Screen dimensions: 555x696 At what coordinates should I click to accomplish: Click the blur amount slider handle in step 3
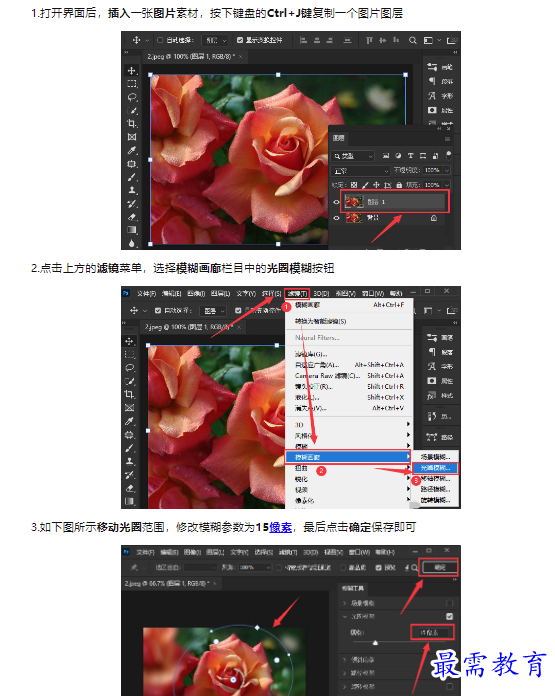click(x=375, y=642)
